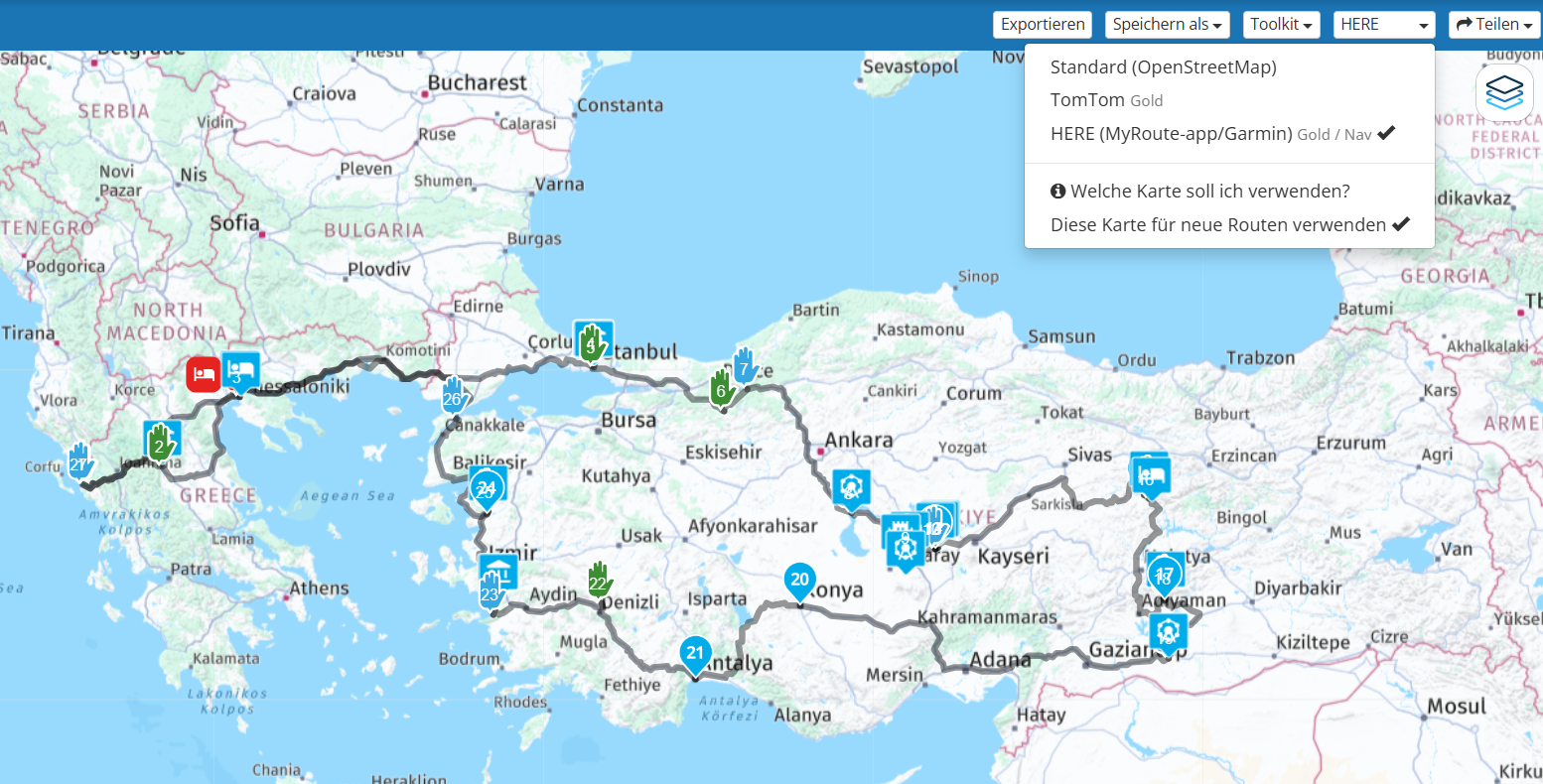Toggle 'Diese Karte für neue Routen verwenden'
This screenshot has width=1543, height=784.
(x=1229, y=224)
